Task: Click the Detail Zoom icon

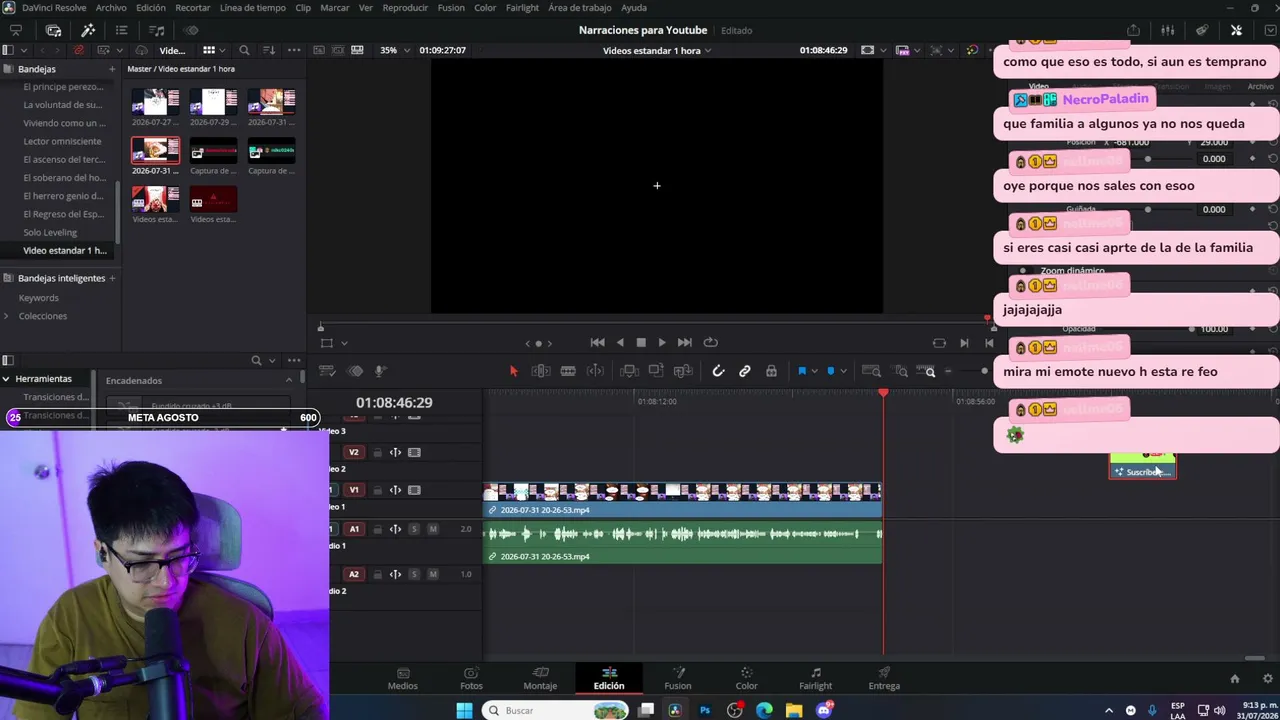Action: pyautogui.click(x=901, y=372)
